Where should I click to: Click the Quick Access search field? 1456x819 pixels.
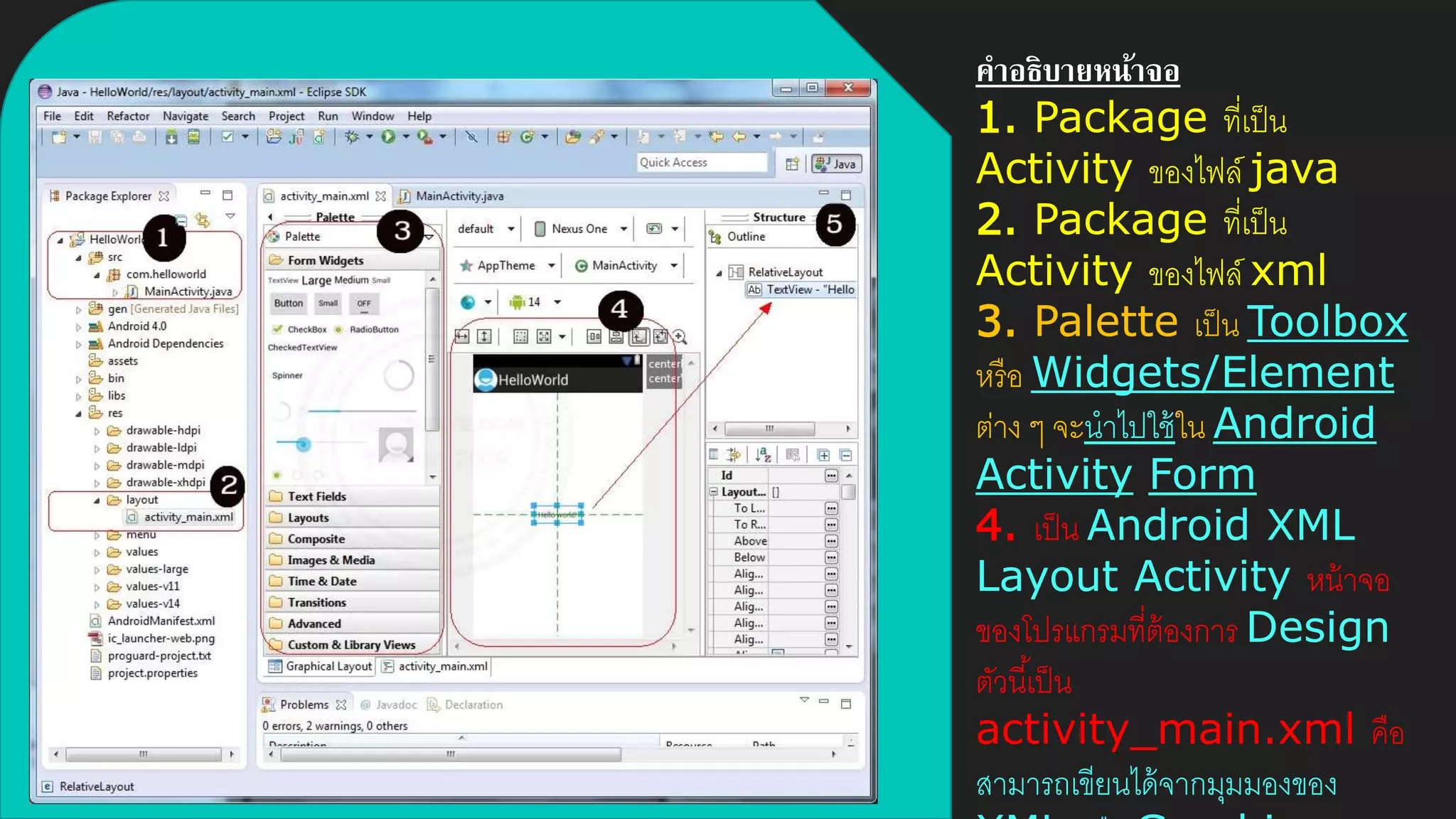click(x=702, y=163)
